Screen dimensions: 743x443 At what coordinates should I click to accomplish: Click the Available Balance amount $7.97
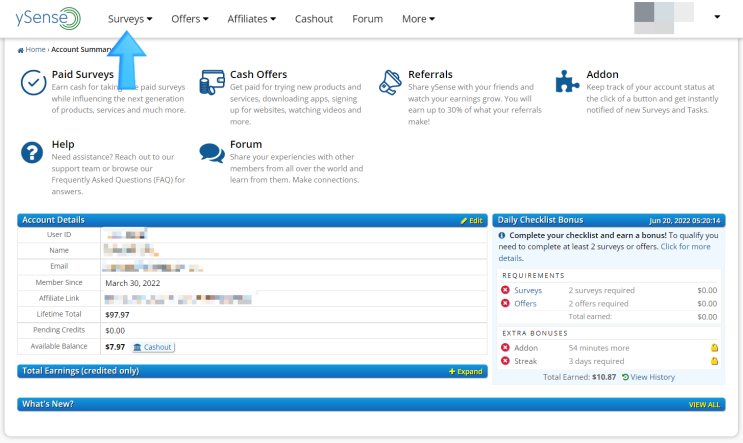pos(115,347)
